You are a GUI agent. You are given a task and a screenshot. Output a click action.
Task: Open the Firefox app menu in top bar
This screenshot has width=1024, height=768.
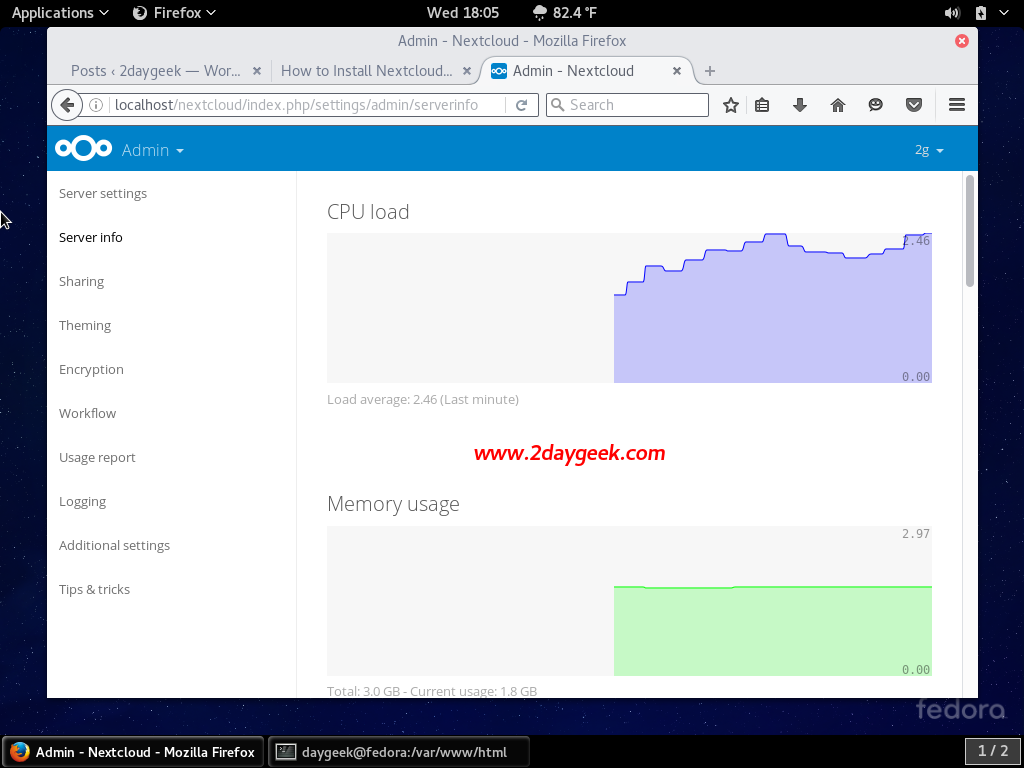pos(174,13)
